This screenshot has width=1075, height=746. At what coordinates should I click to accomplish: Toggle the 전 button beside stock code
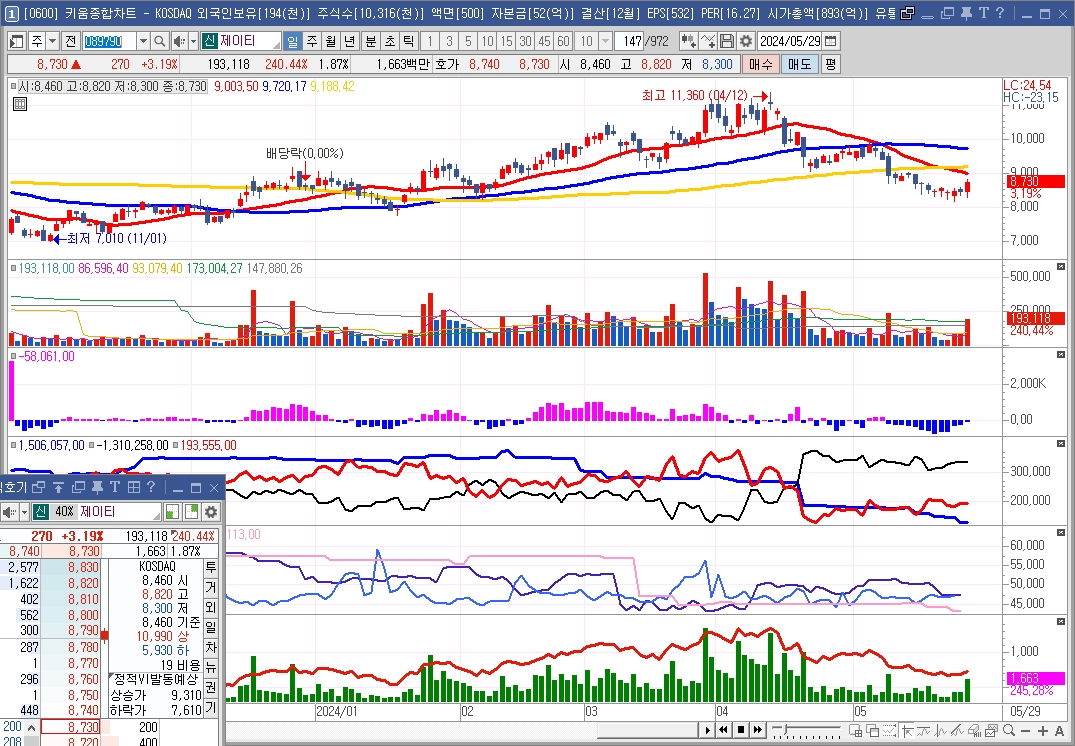point(71,41)
